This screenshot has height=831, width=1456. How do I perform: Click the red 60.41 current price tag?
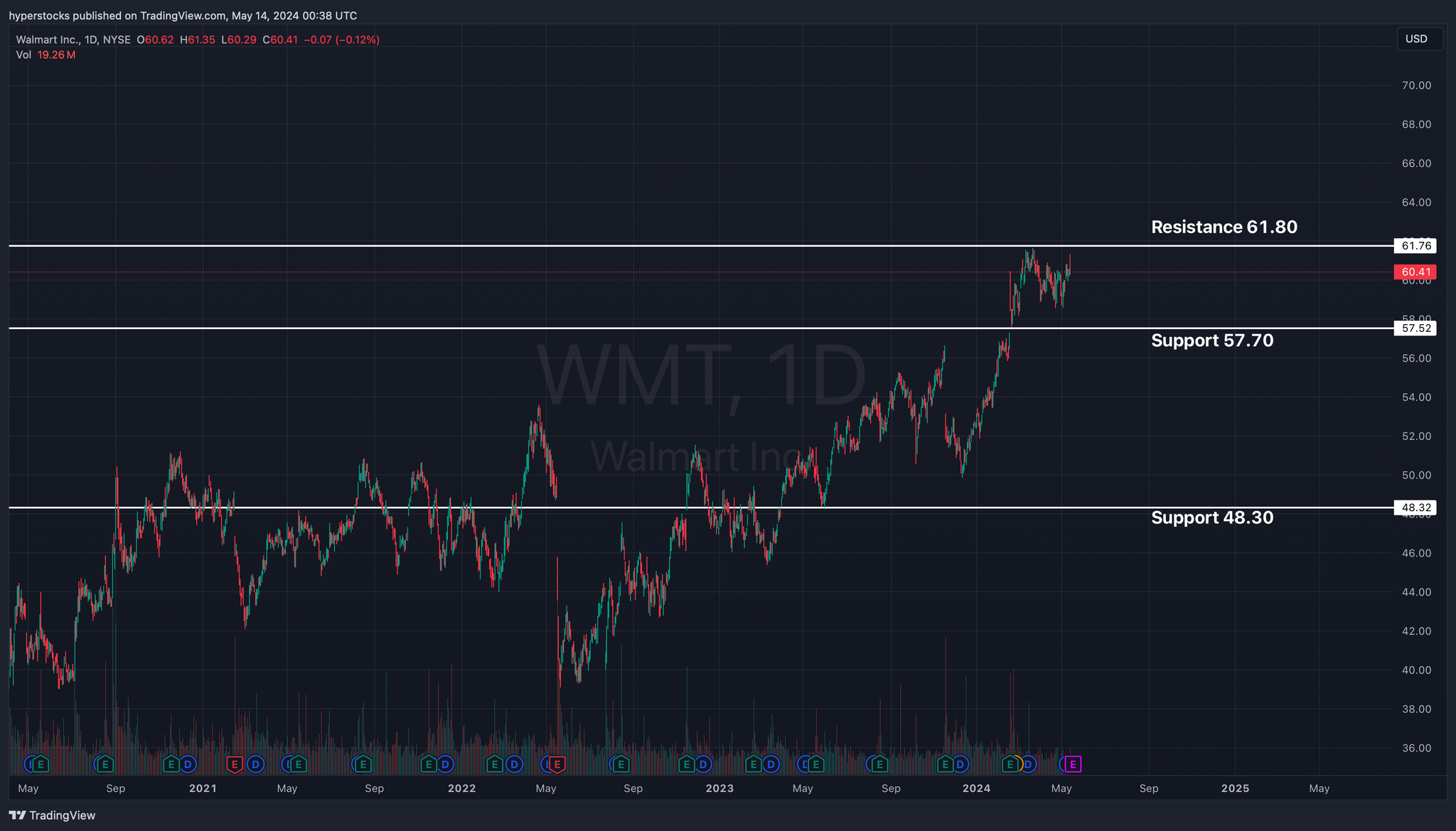coord(1415,272)
